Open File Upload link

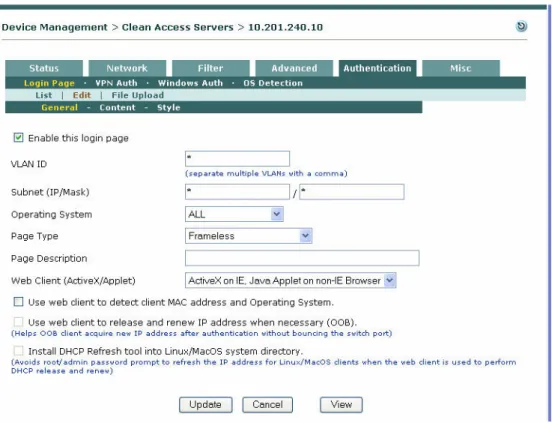[138, 95]
